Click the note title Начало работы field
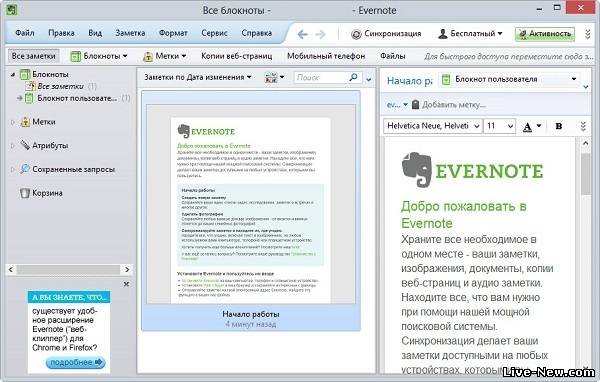Viewport: 600px width, 382px height. pyautogui.click(x=409, y=81)
